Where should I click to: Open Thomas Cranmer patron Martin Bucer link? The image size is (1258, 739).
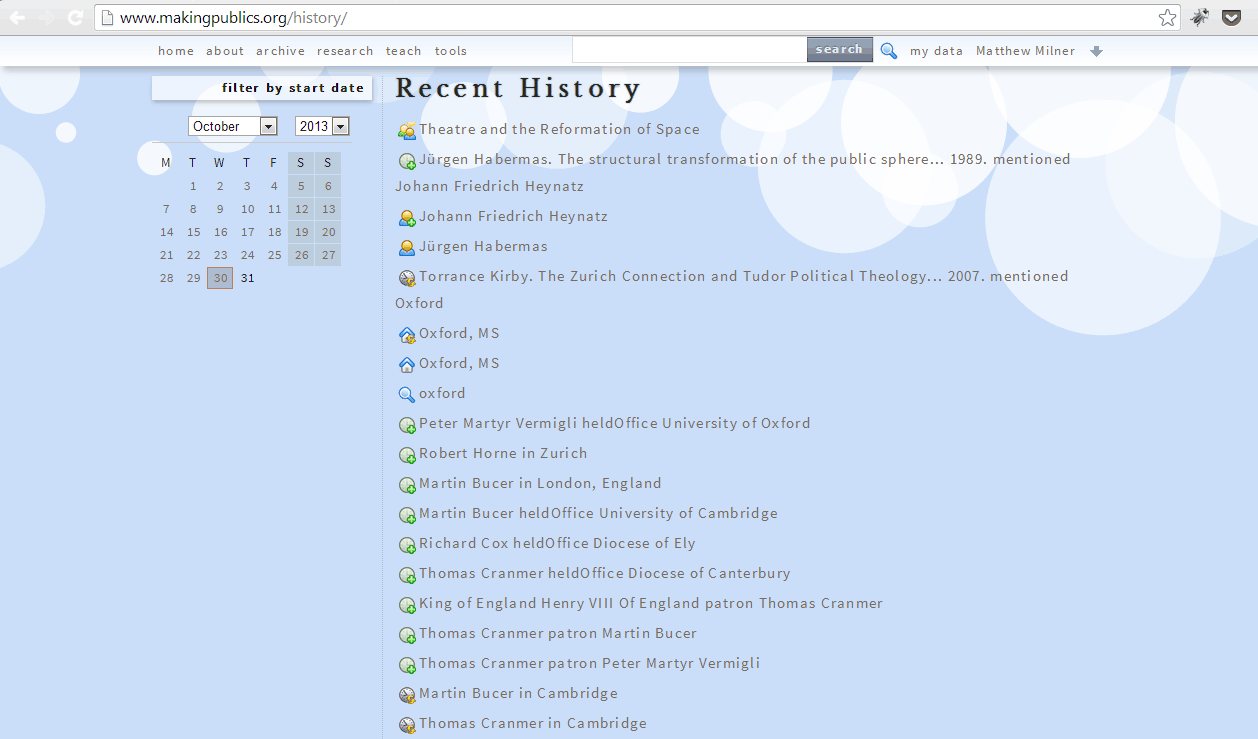pos(558,633)
